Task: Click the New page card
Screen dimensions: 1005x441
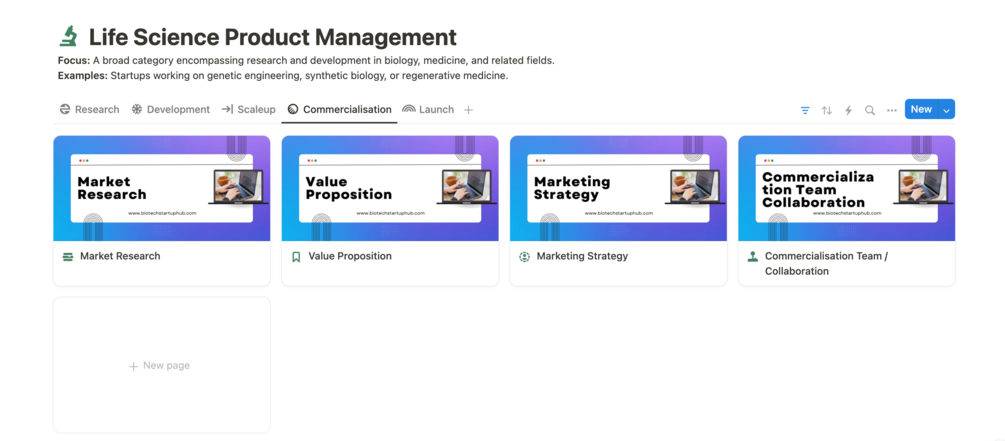Action: click(161, 366)
